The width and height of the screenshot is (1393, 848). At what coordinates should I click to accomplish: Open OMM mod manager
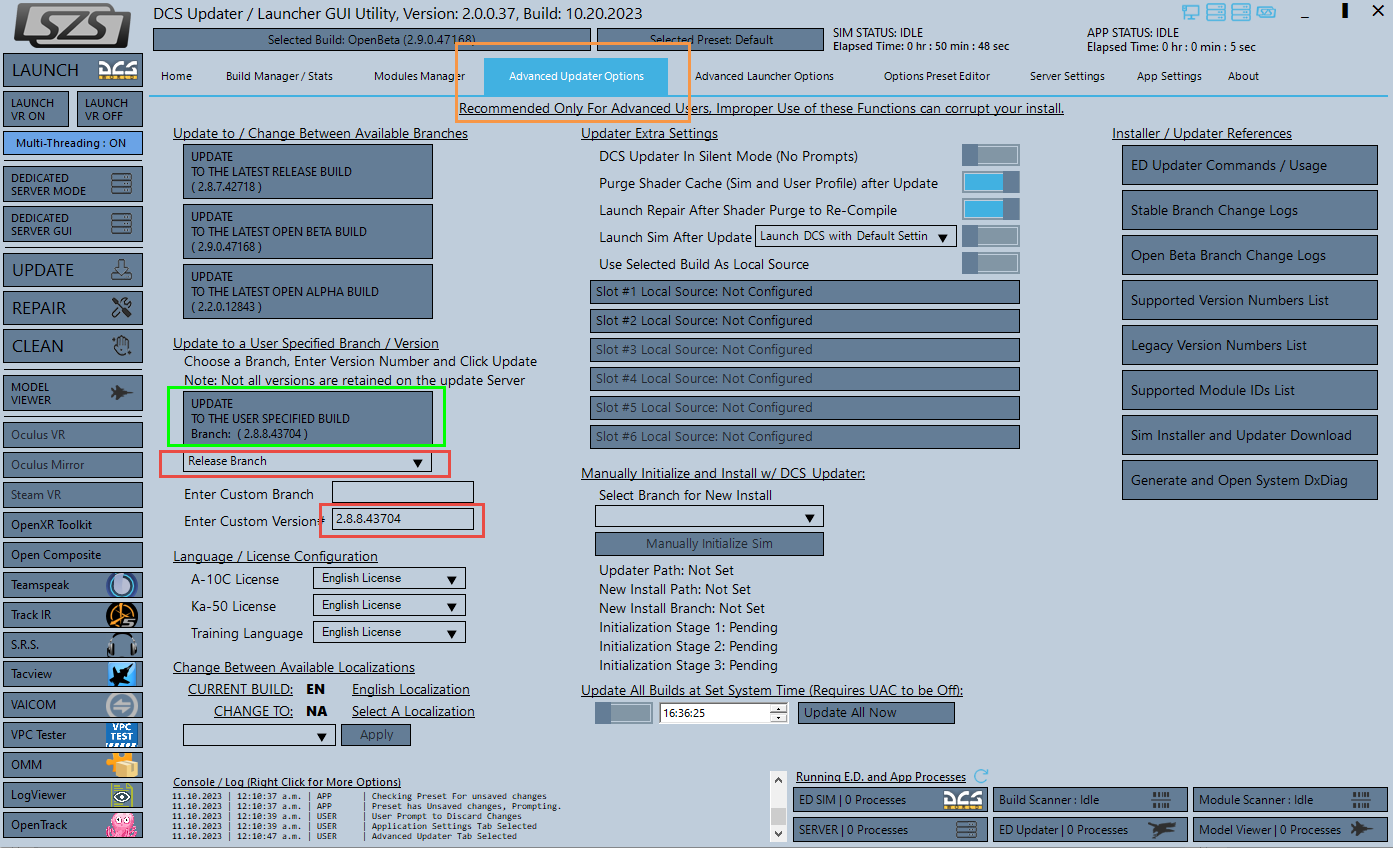[x=73, y=764]
